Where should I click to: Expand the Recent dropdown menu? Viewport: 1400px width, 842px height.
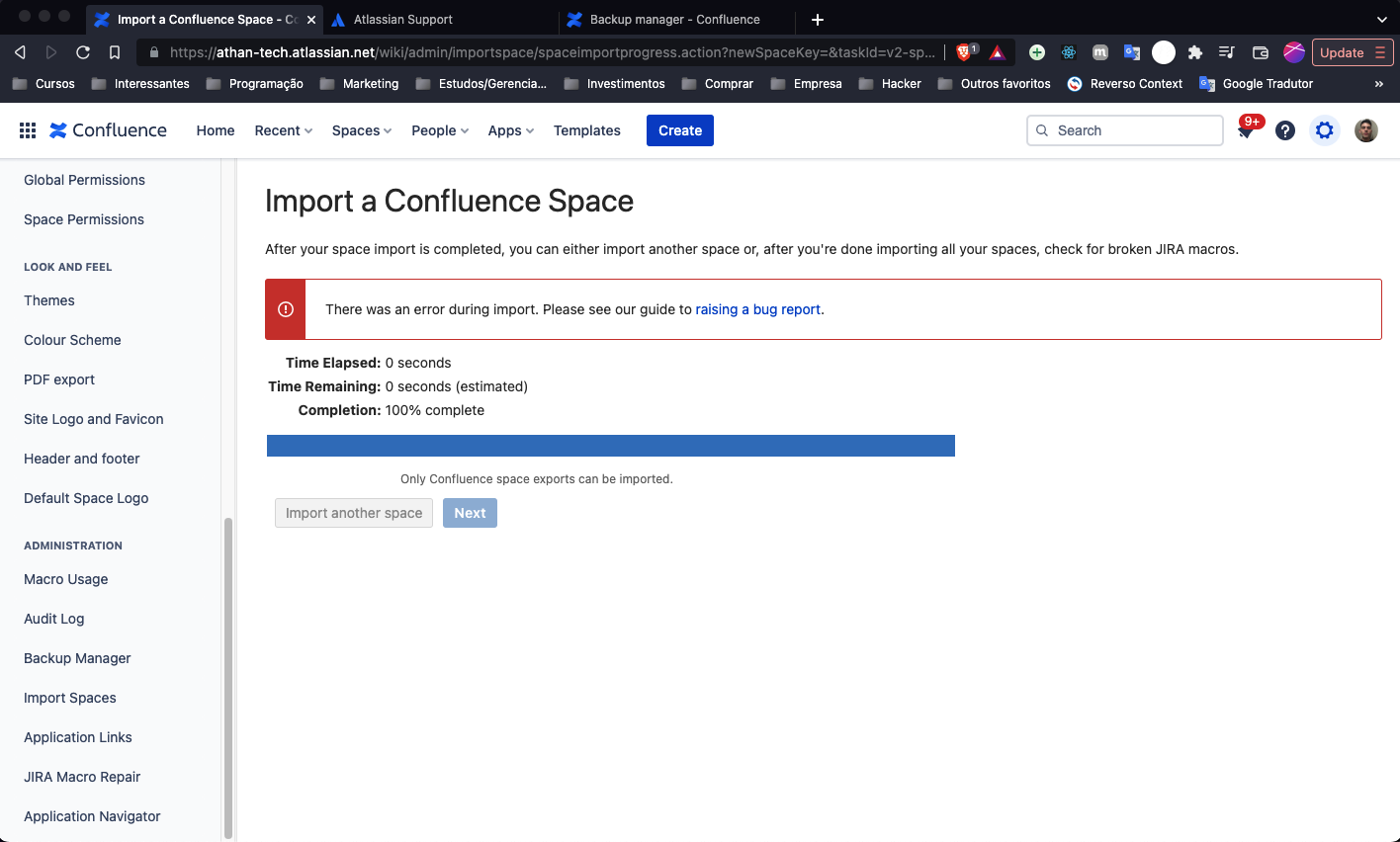(284, 130)
